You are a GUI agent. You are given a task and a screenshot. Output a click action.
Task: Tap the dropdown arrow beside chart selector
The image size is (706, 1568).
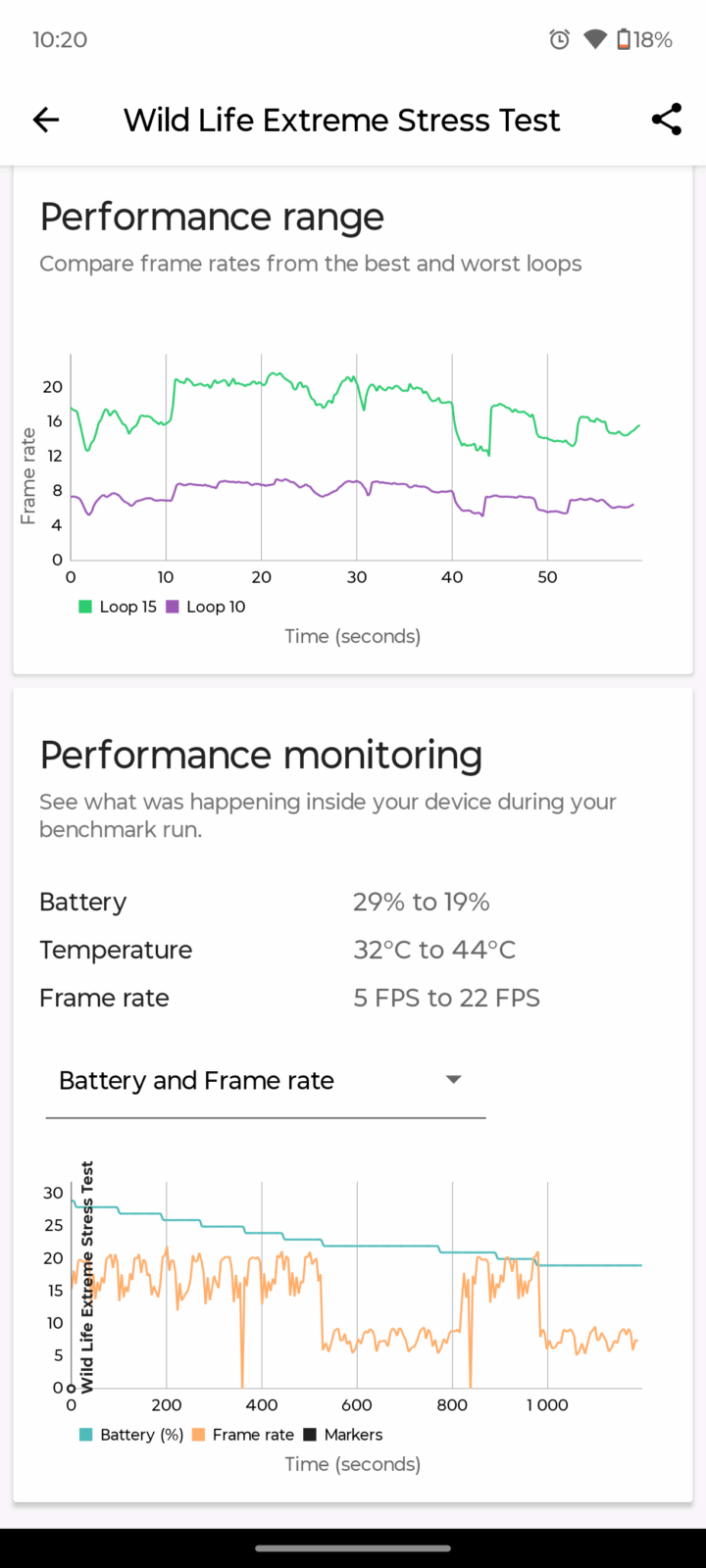[453, 1080]
